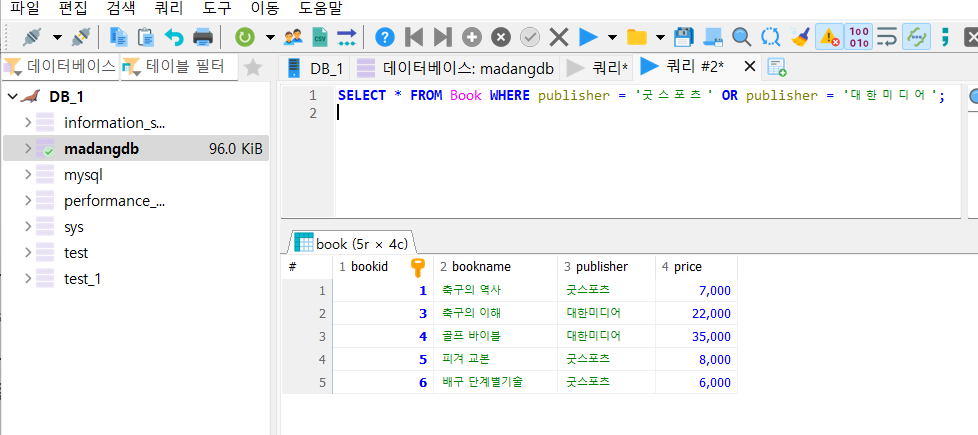Disconnect session using unplugged connector icon

80,37
